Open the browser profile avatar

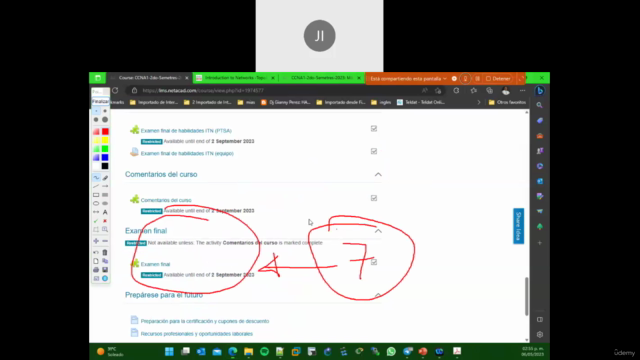point(506,91)
